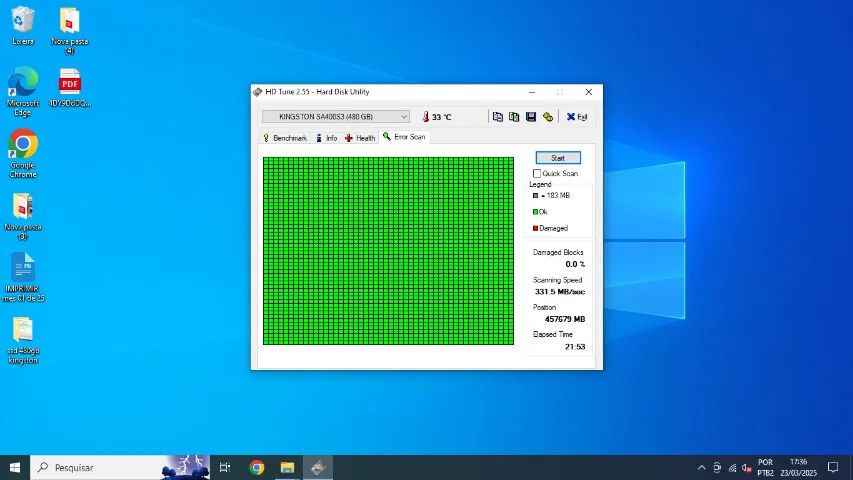Viewport: 853px width, 480px height.
Task: Click the copy info to clipboard icon
Action: coord(498,117)
